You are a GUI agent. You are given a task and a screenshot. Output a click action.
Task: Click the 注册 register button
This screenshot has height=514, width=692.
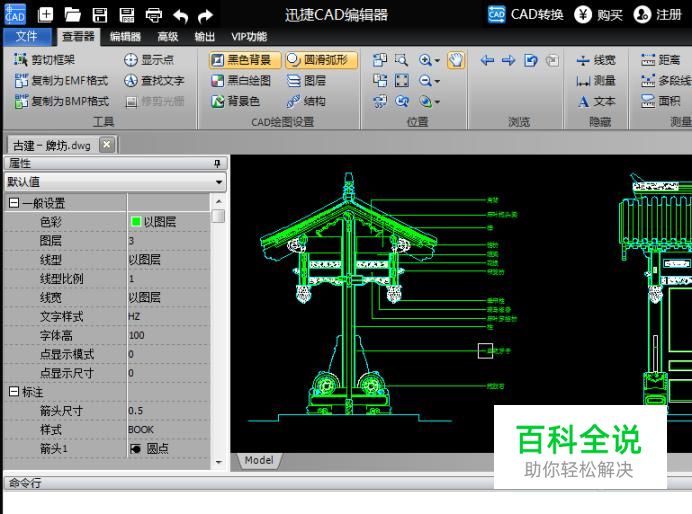(658, 15)
